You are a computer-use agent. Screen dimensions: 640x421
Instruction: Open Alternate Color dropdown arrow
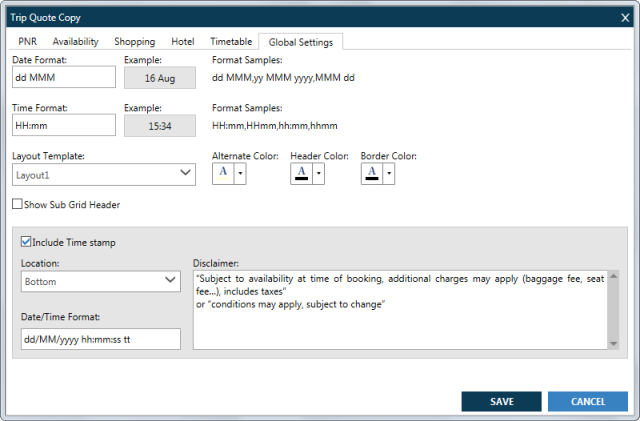point(240,173)
